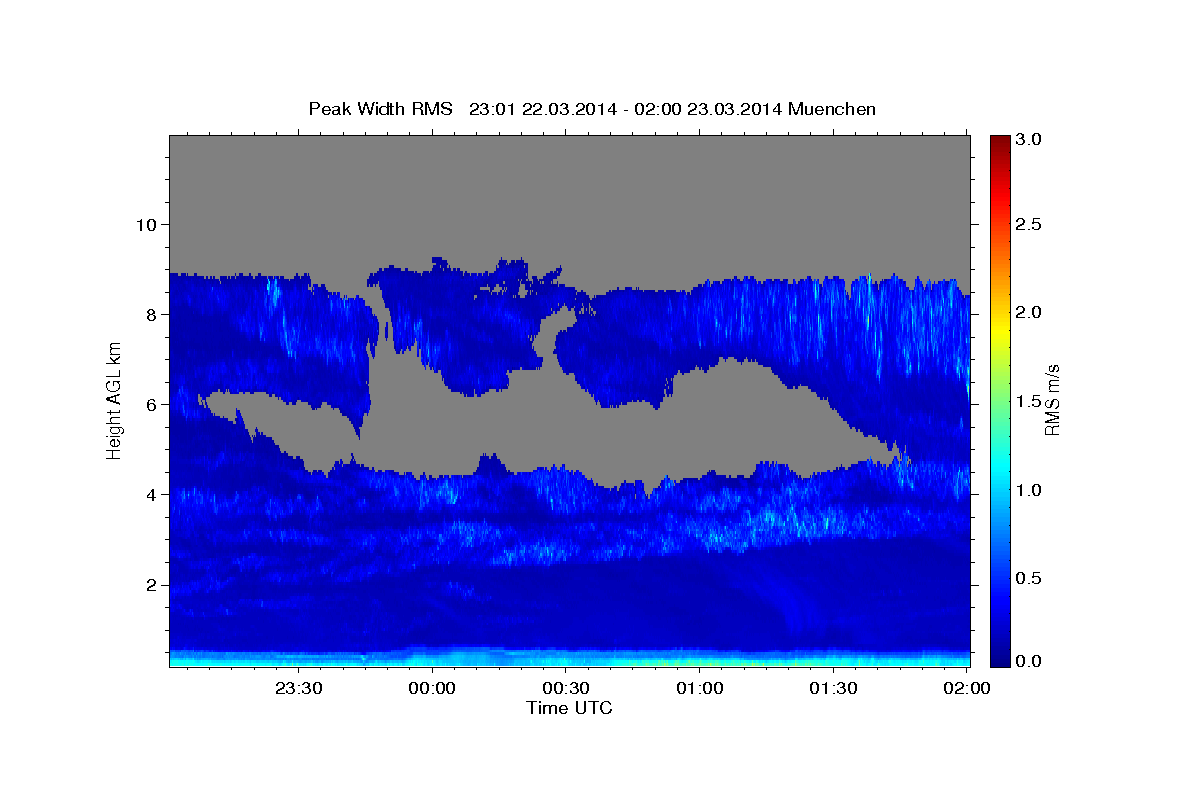Viewport: 1200px width, 800px height.
Task: Click the colorbar value 1.0
Action: pos(1031,489)
